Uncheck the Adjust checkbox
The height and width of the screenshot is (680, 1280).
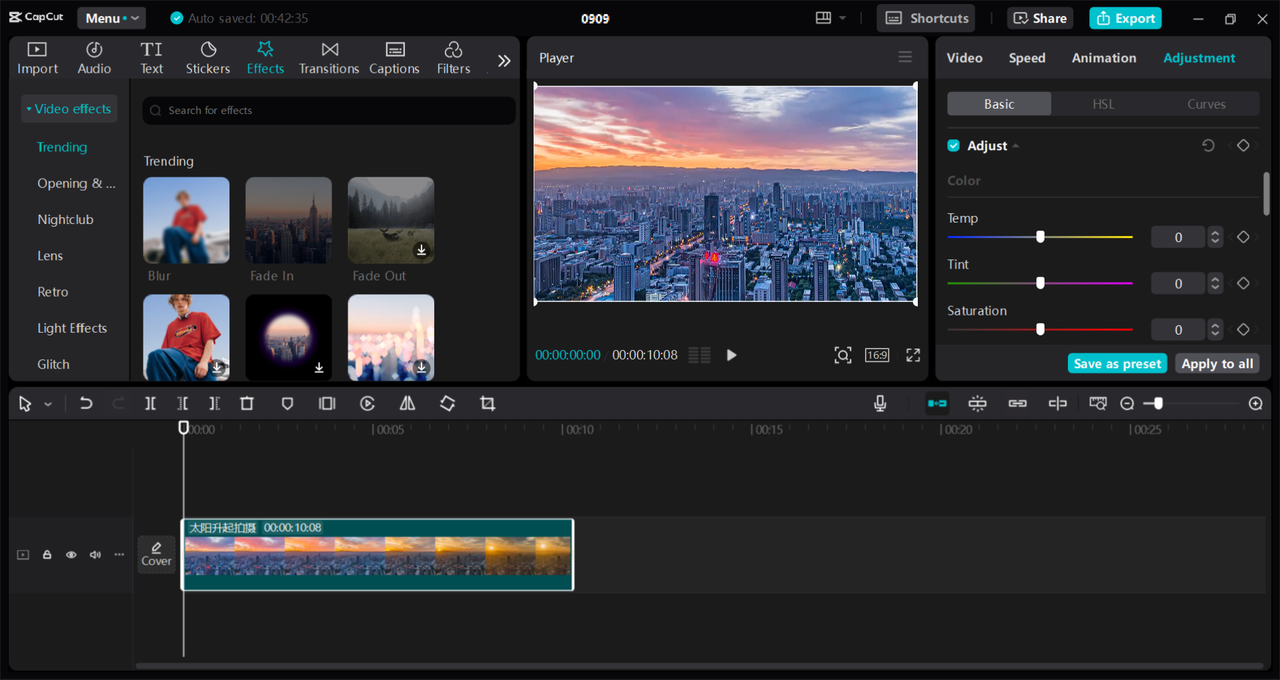pos(954,146)
